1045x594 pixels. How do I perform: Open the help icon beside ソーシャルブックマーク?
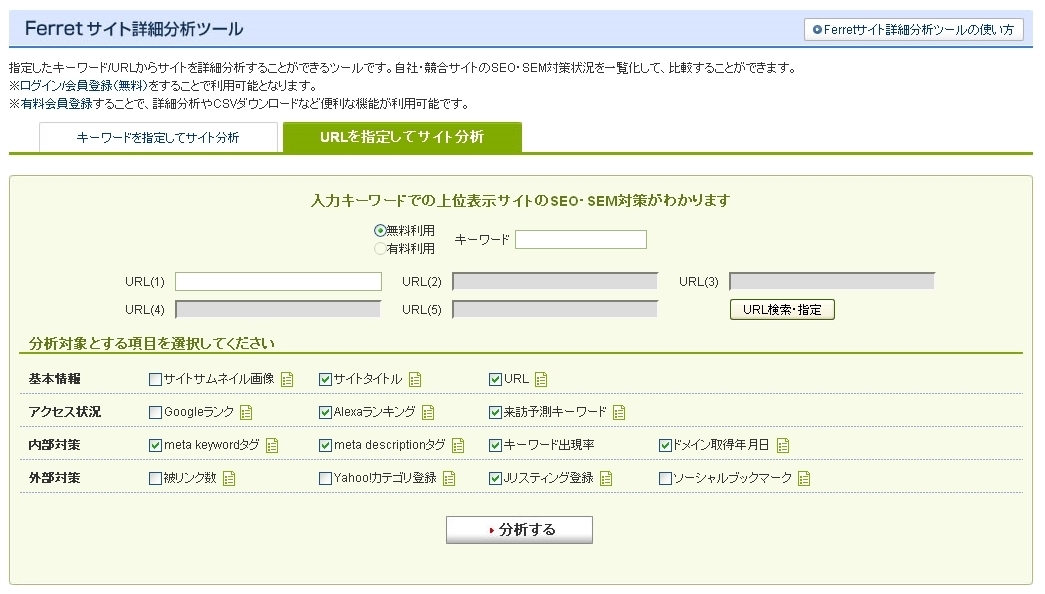(x=804, y=478)
